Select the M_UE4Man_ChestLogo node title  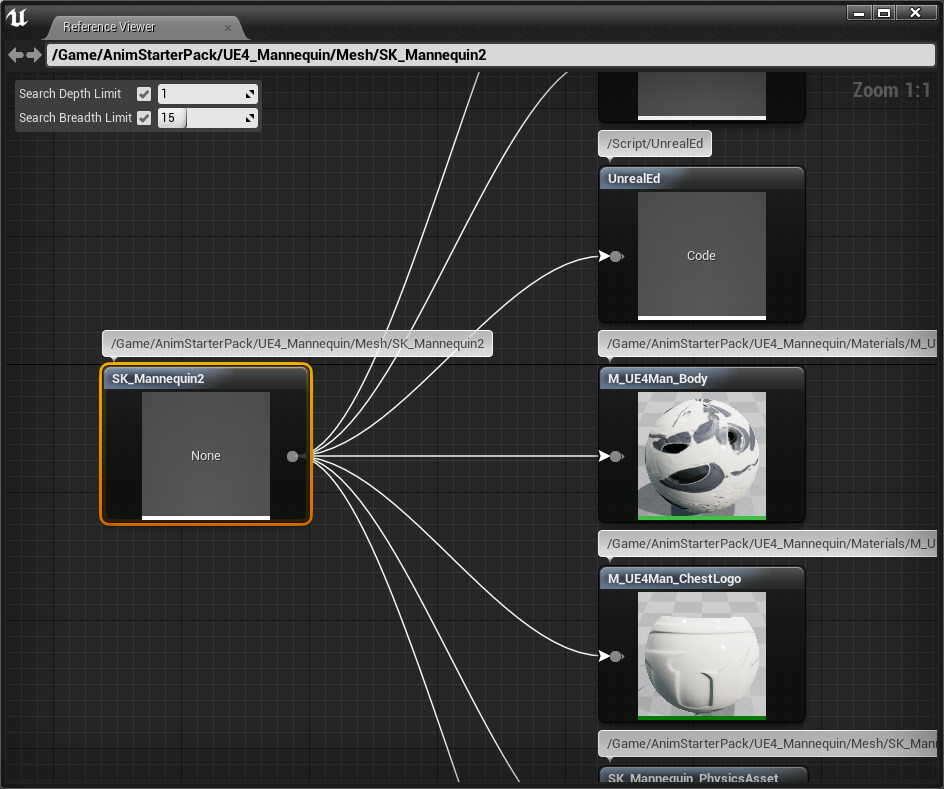pos(674,578)
